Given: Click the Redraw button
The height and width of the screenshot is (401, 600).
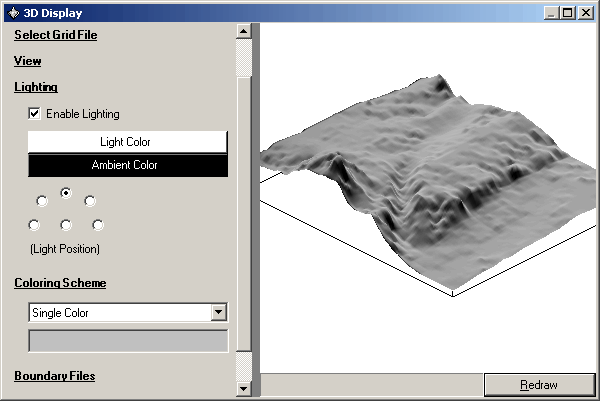Looking at the screenshot, I should pyautogui.click(x=539, y=385).
